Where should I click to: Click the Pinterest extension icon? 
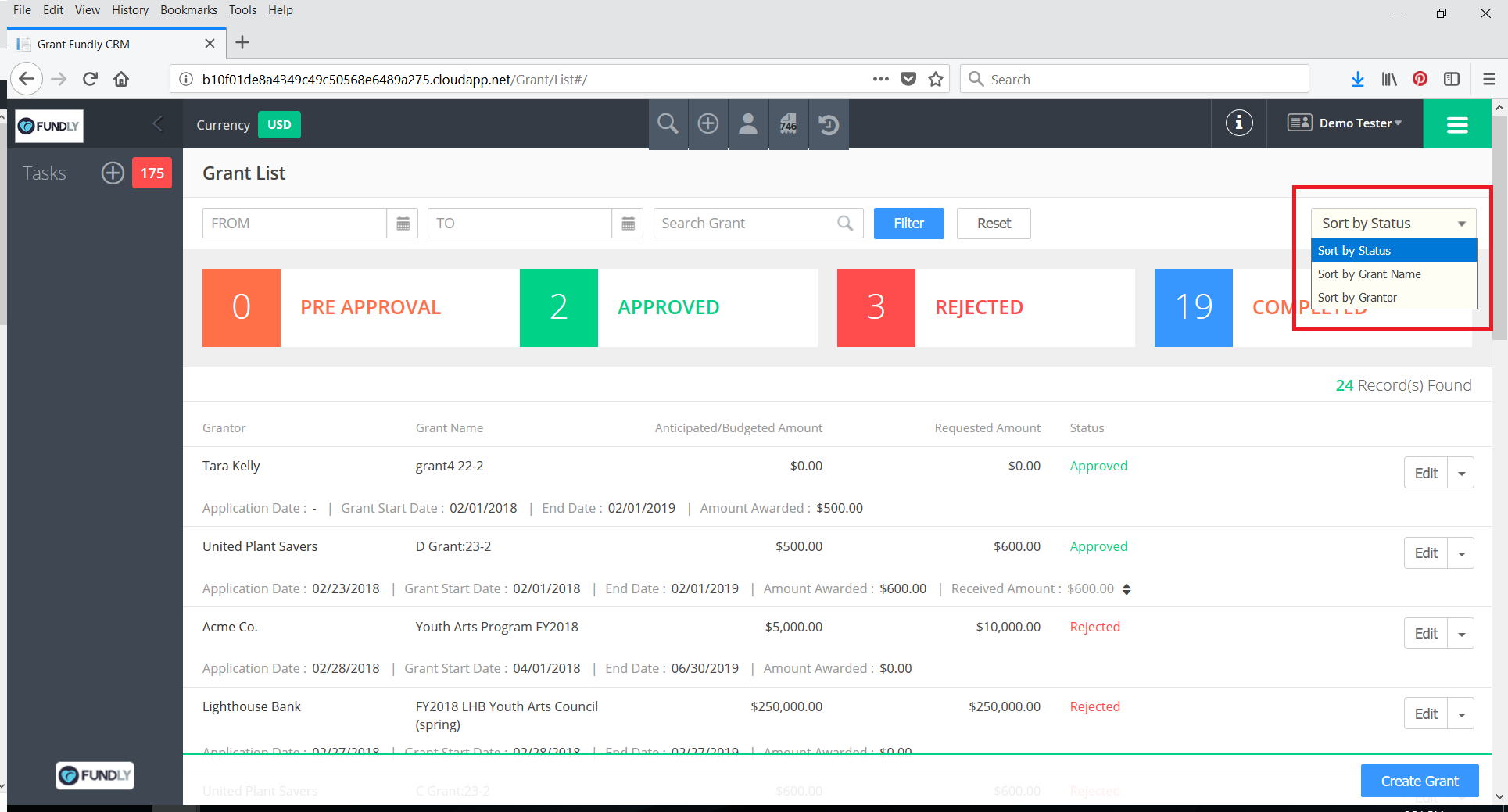[x=1420, y=79]
